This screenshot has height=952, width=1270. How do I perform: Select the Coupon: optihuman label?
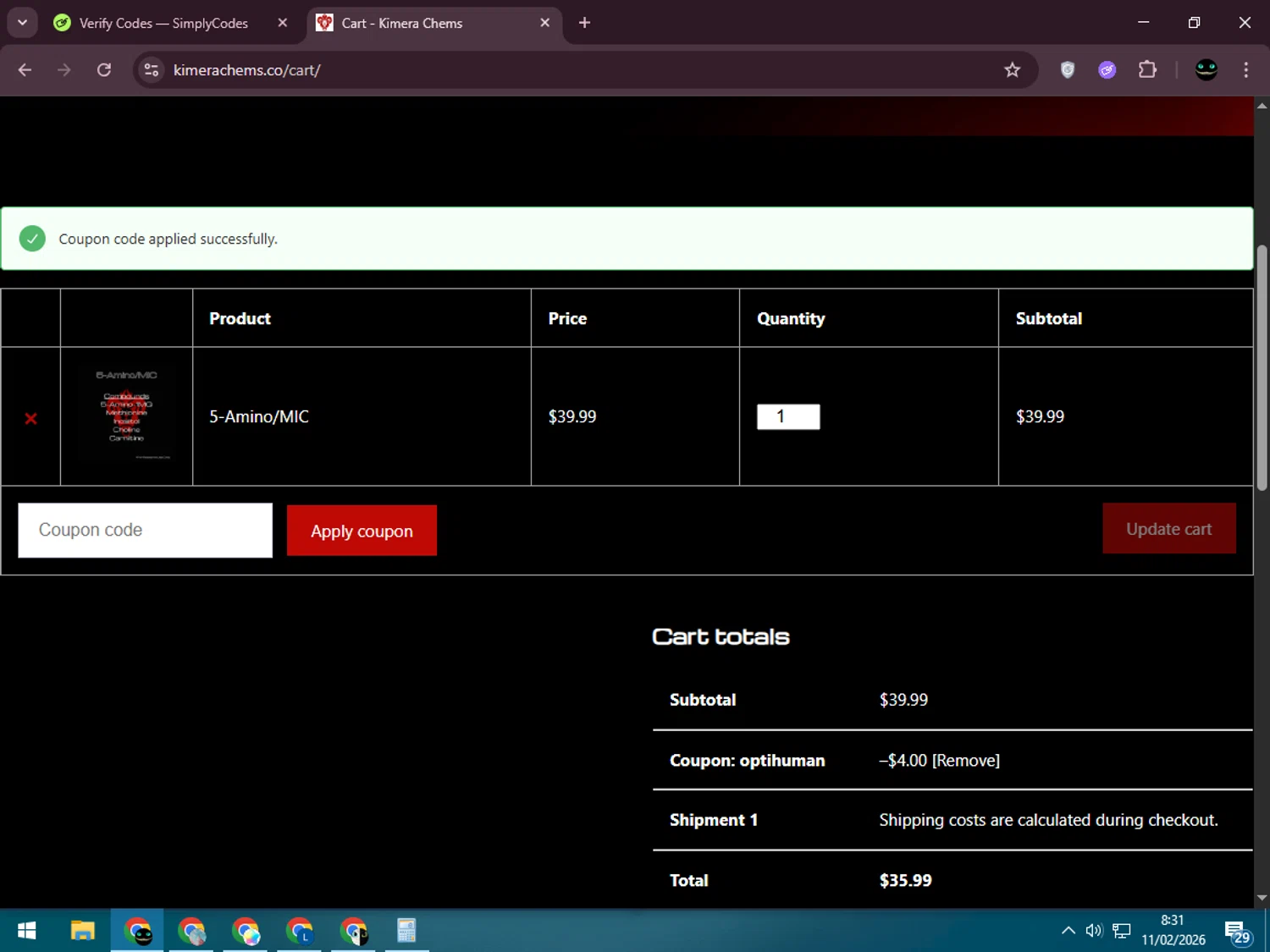(747, 761)
